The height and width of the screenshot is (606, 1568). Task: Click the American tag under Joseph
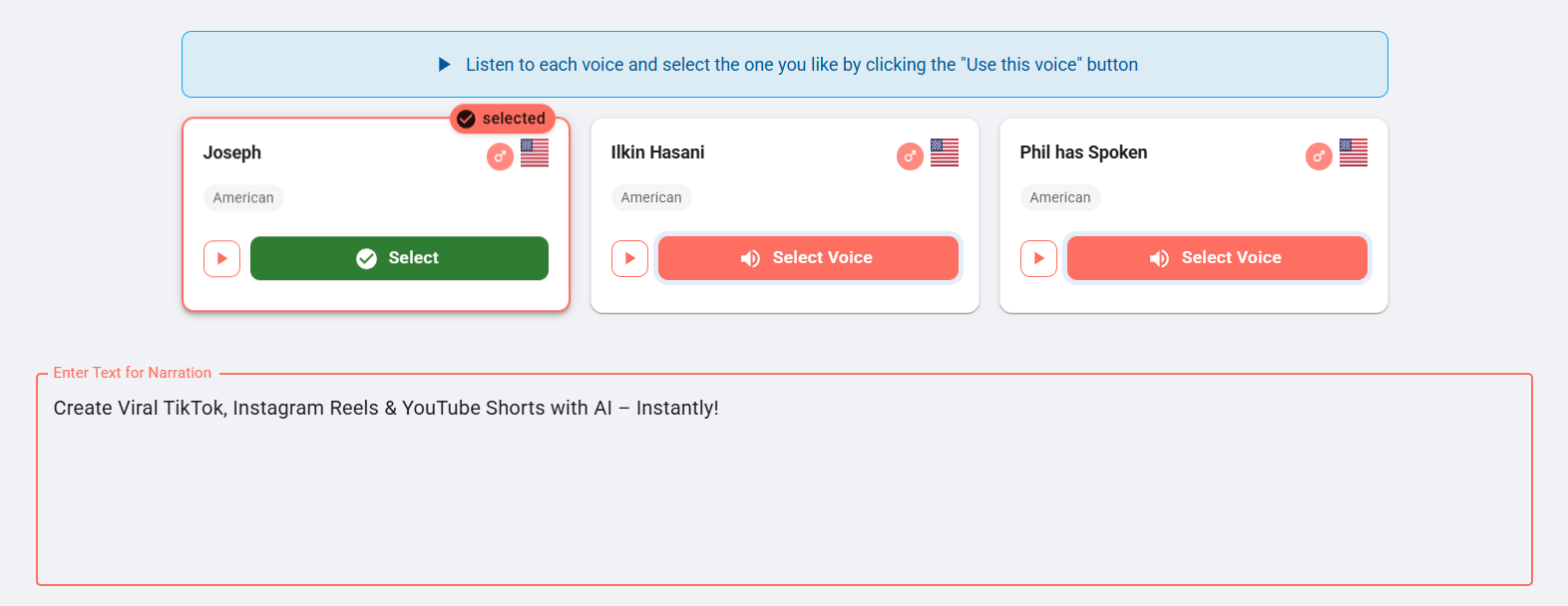(243, 197)
